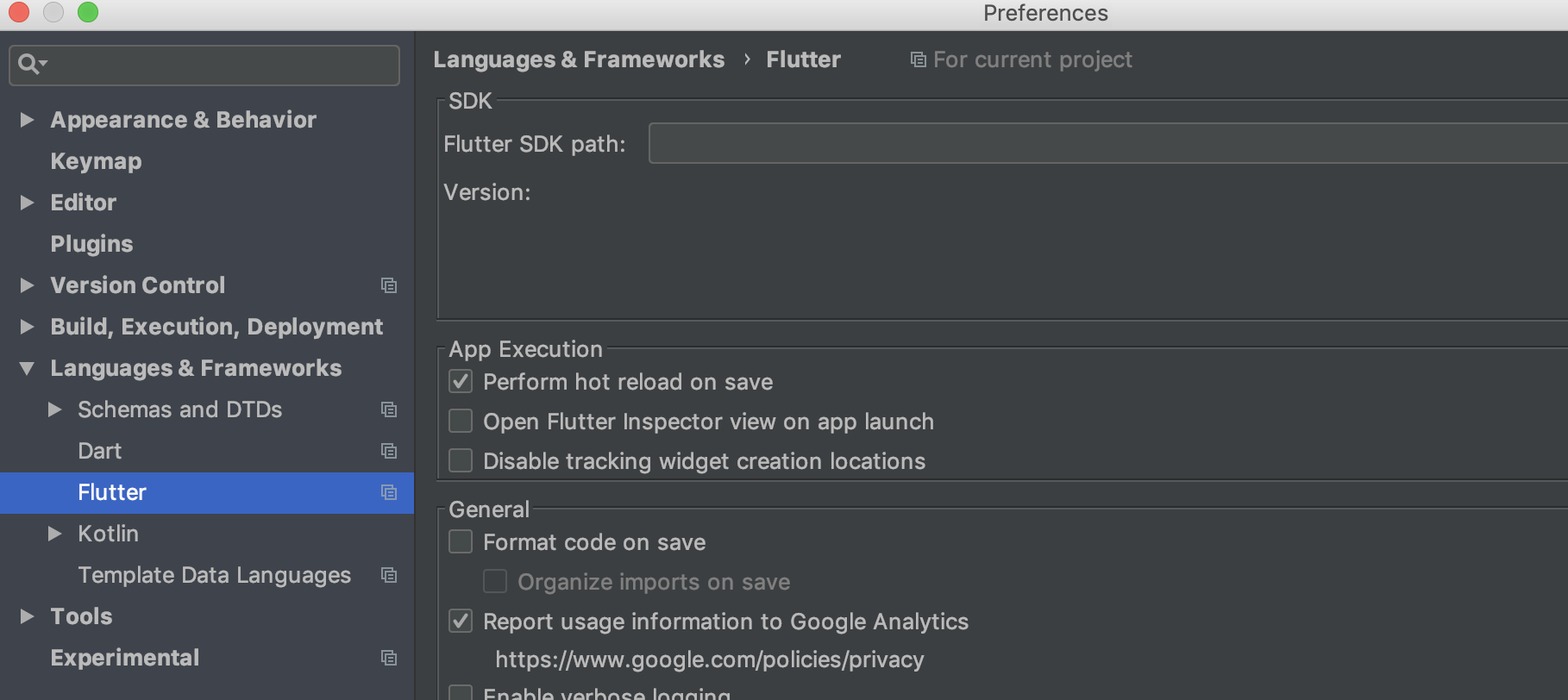Click the copy-settings icon beside Experimental

[x=389, y=658]
